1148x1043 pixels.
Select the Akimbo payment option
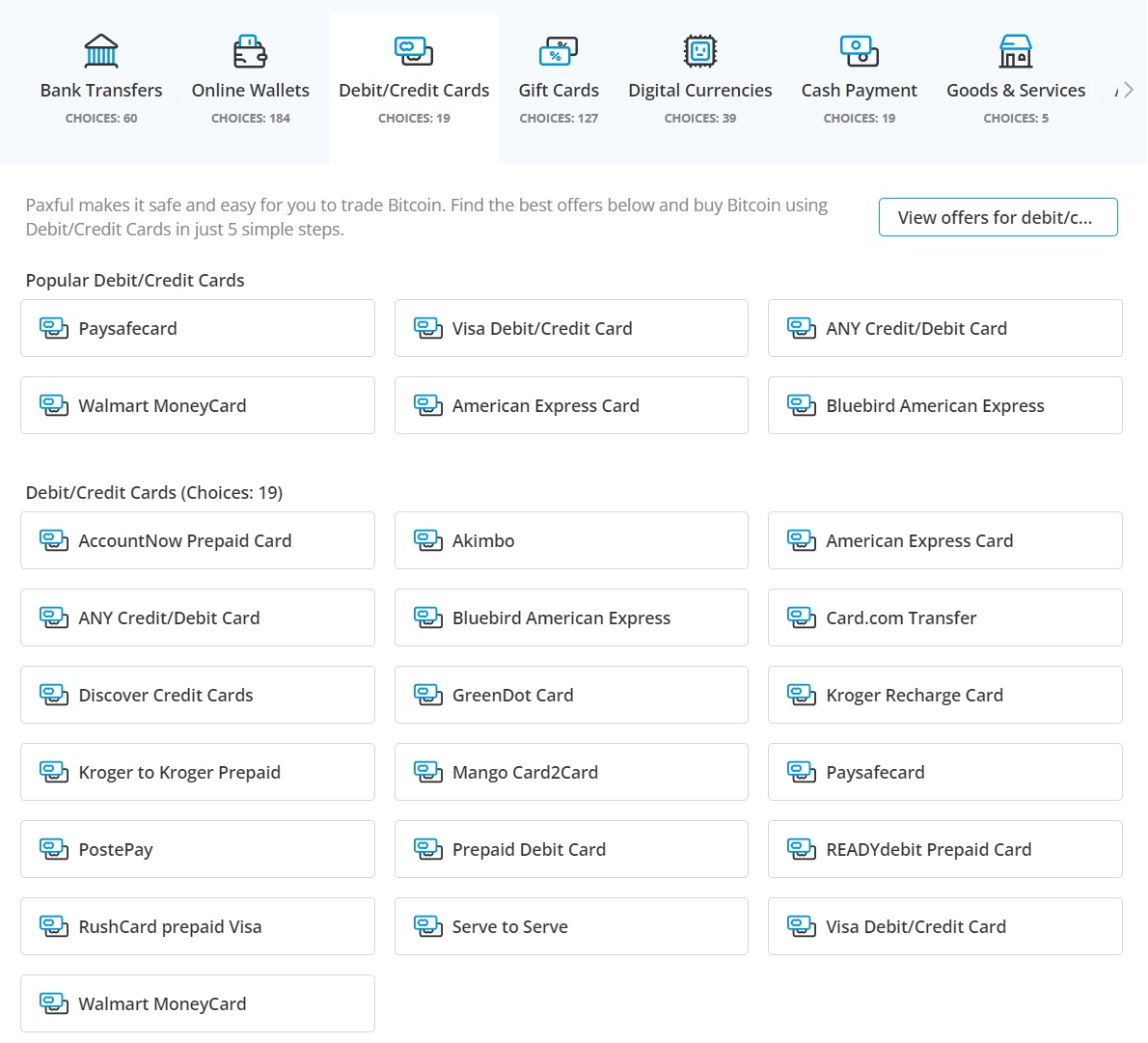click(x=571, y=540)
